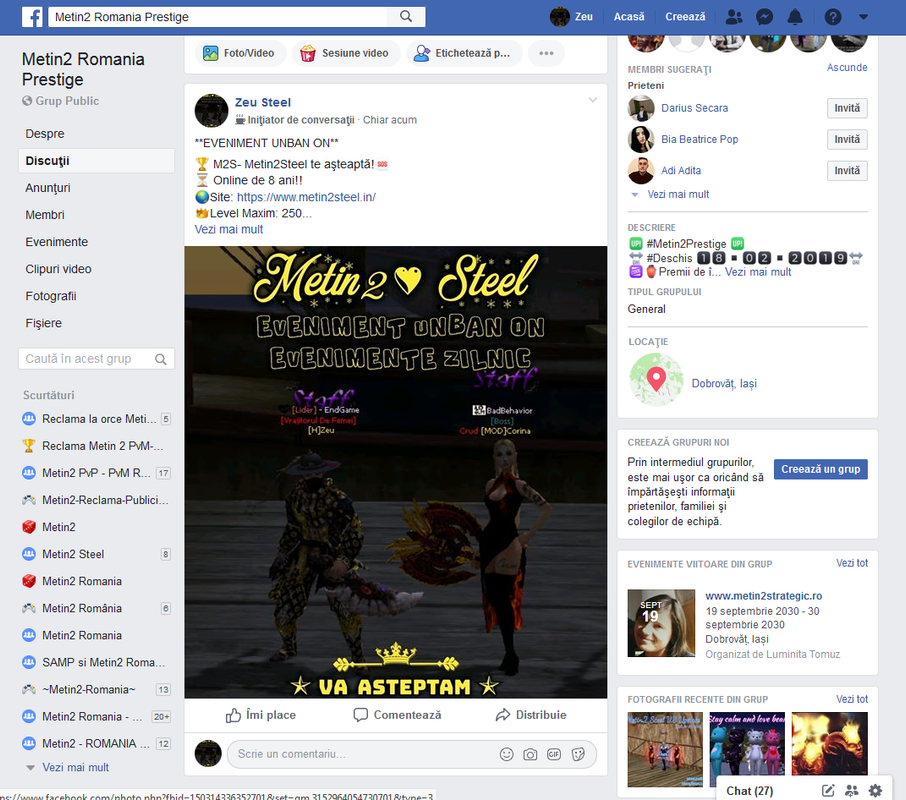This screenshot has width=906, height=800.
Task: Open the Messenger icon in top bar
Action: click(764, 17)
